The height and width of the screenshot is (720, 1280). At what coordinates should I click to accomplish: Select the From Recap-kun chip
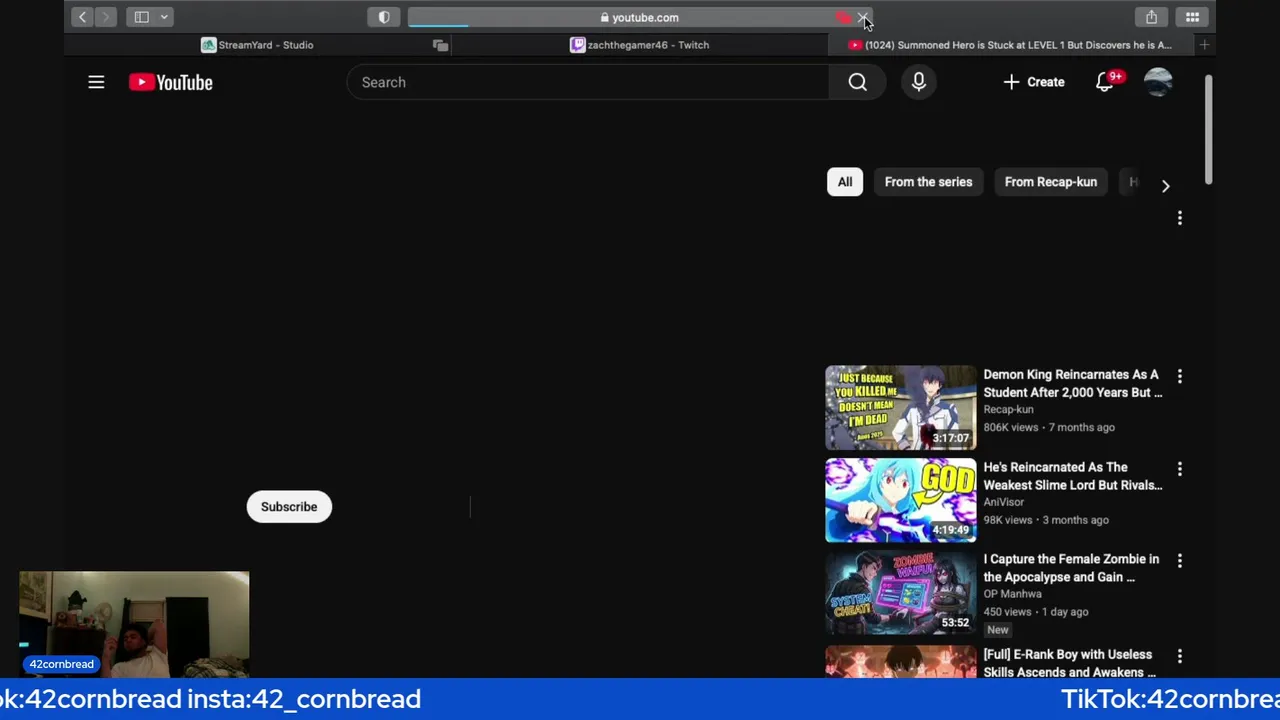(1051, 182)
